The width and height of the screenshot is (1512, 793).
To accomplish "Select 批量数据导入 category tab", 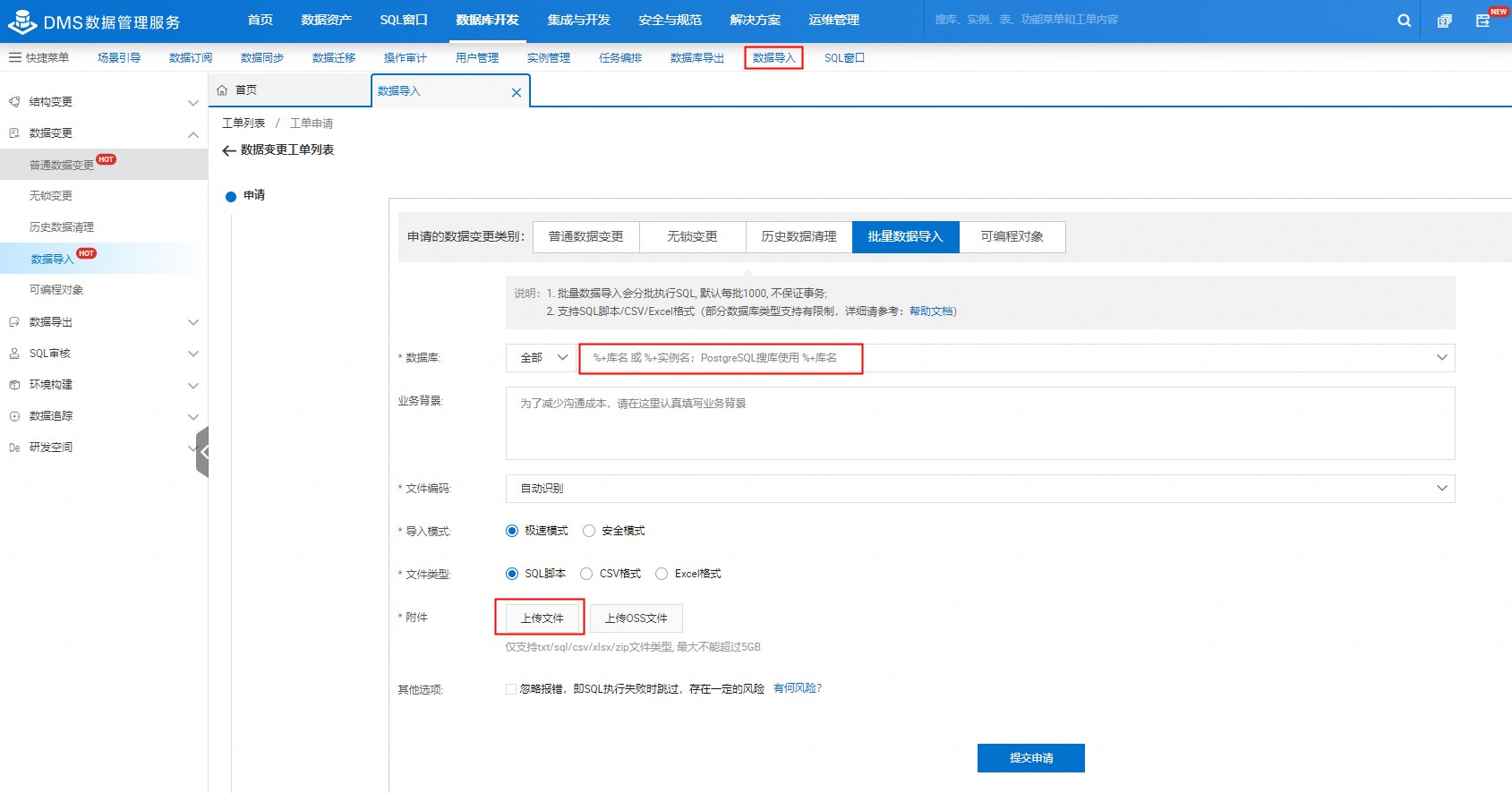I will (x=906, y=237).
